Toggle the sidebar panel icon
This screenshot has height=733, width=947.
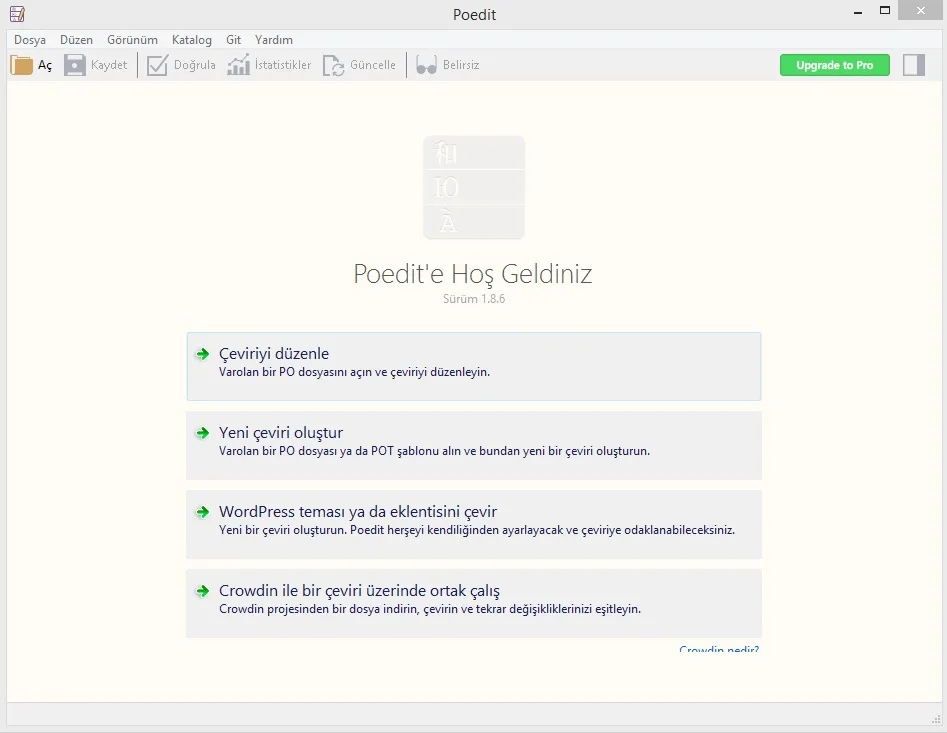914,65
